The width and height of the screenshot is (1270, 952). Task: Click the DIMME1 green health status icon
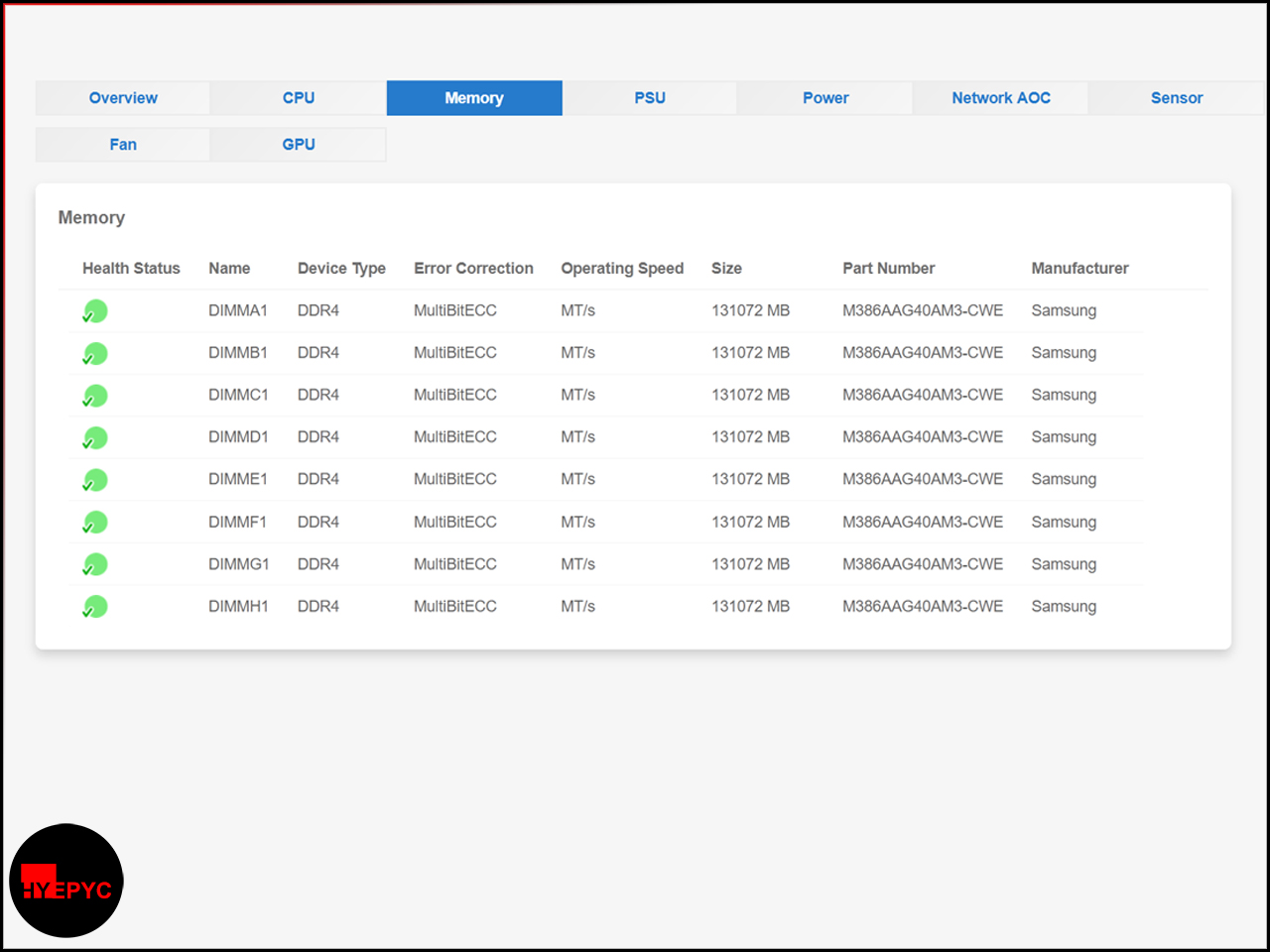[95, 481]
